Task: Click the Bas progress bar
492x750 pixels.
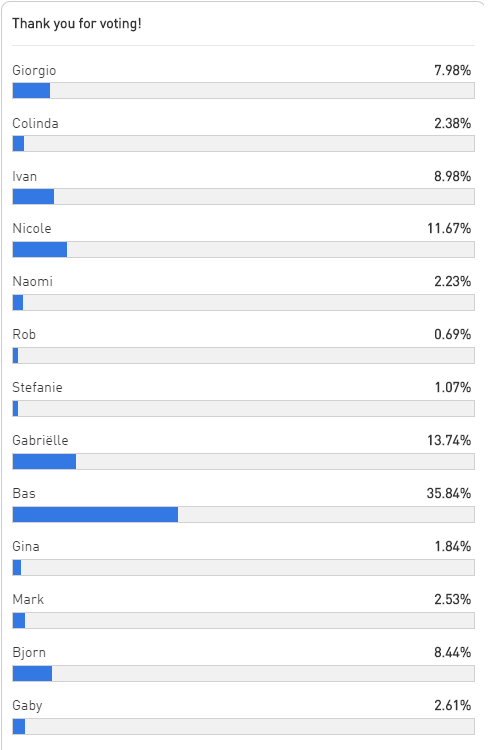Action: [x=243, y=515]
